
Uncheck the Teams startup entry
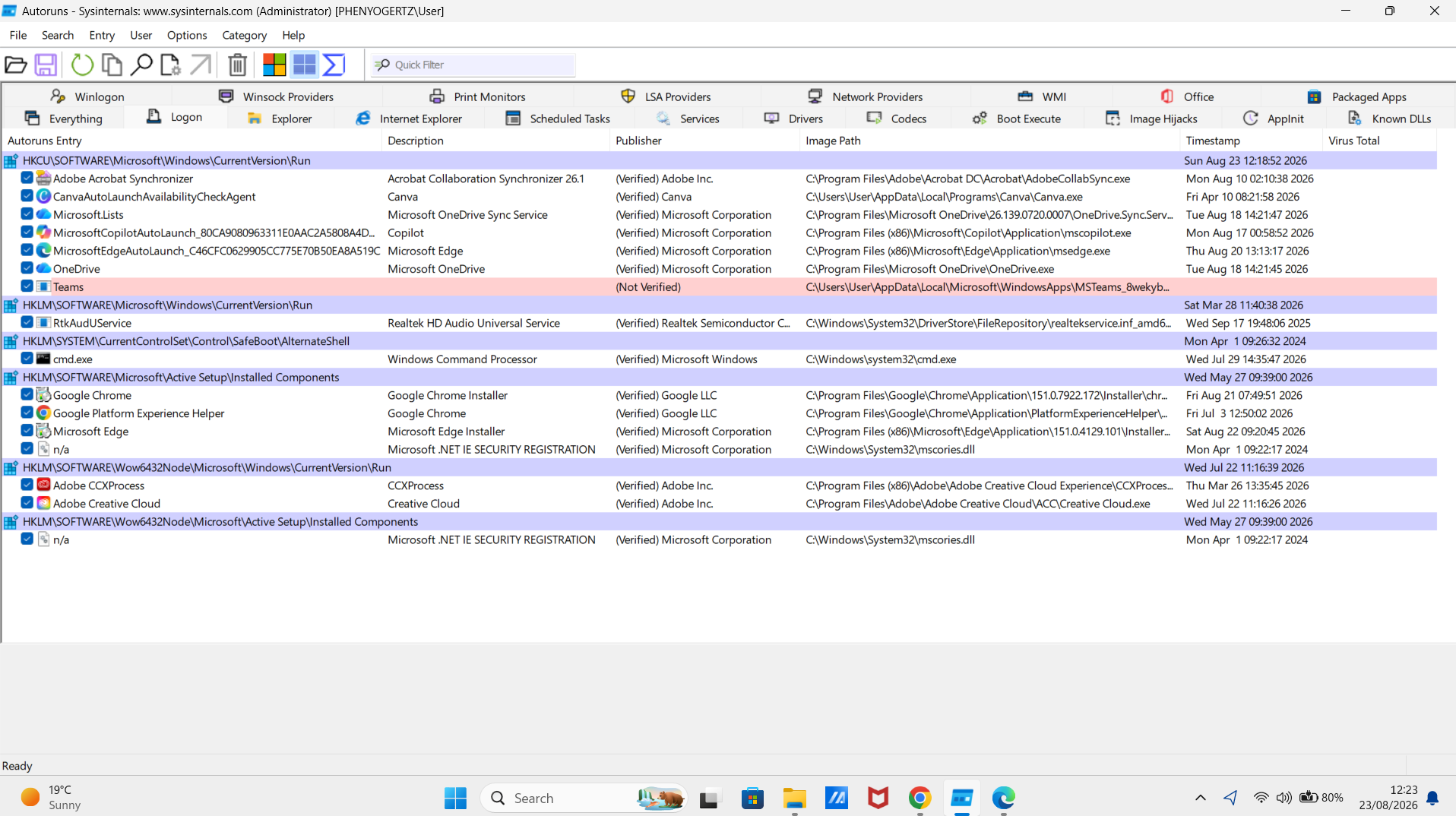pyautogui.click(x=27, y=286)
